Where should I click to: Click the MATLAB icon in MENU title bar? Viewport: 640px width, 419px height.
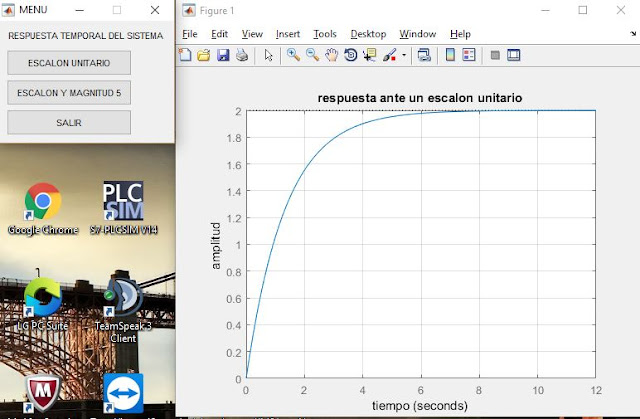pyautogui.click(x=8, y=10)
